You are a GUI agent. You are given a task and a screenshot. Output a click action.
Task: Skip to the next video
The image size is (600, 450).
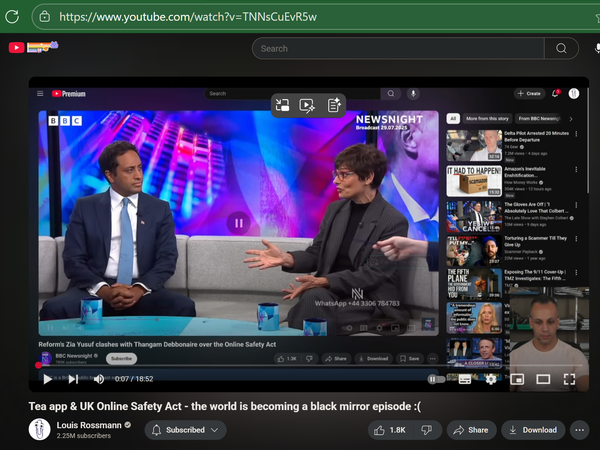(73, 379)
